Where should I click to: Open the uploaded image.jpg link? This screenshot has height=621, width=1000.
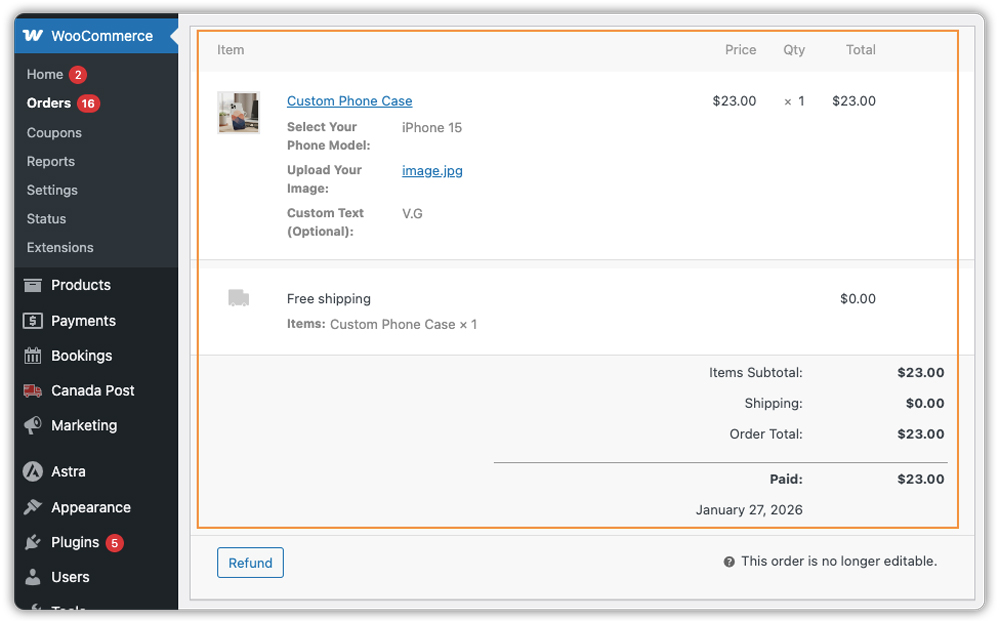(432, 171)
